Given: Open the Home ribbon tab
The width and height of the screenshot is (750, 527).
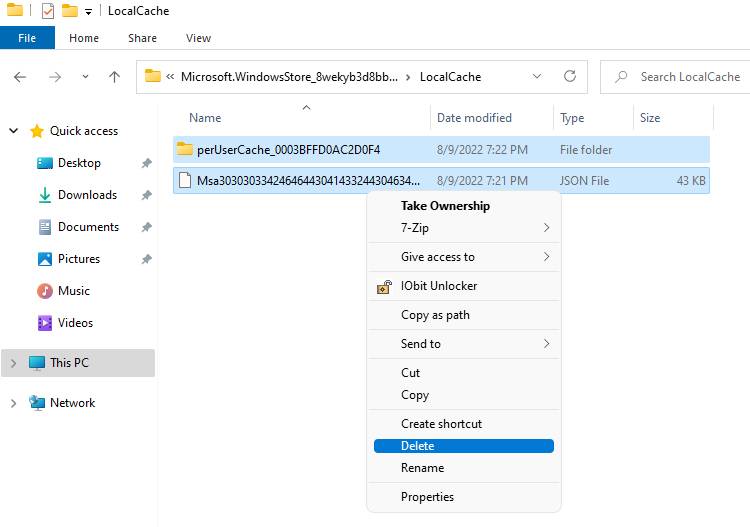Looking at the screenshot, I should pos(84,38).
